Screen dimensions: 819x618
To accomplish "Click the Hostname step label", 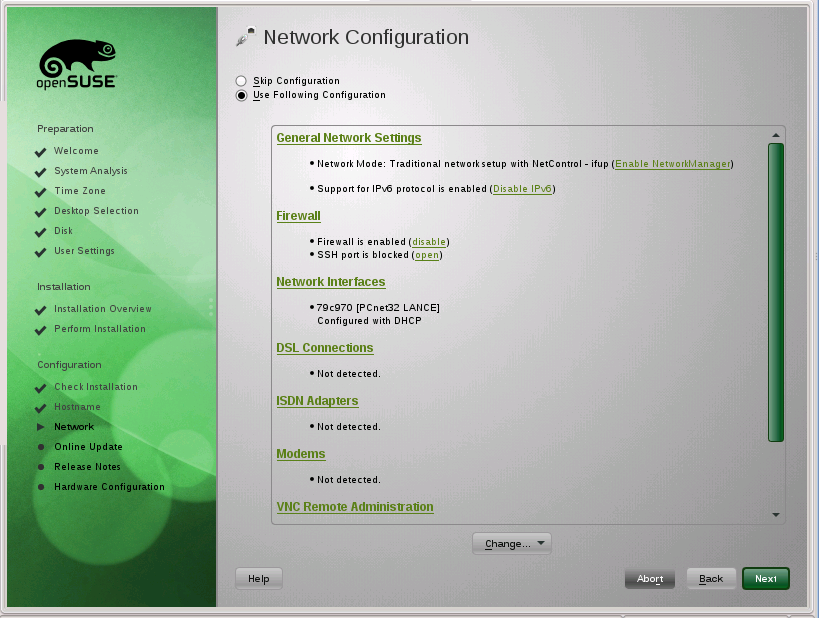I will 77,407.
